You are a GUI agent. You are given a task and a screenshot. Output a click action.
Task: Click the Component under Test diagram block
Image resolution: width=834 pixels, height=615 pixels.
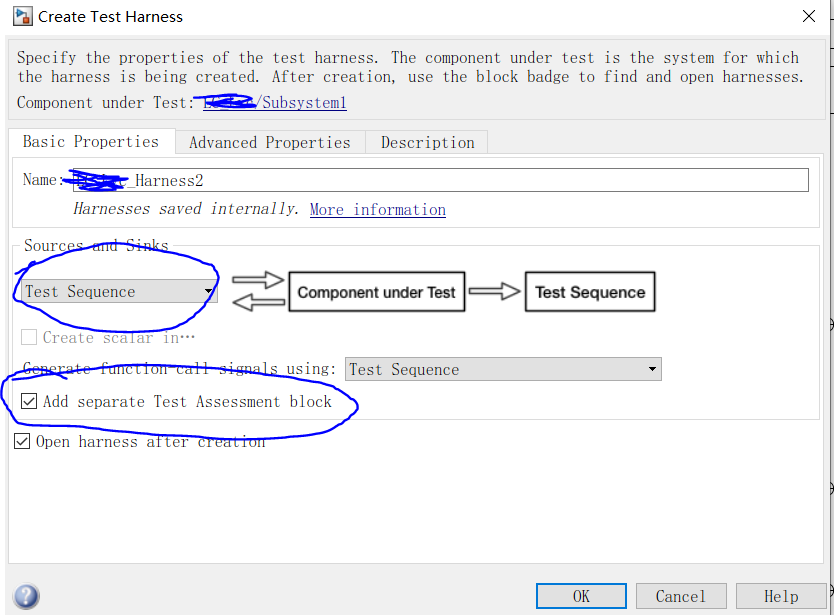[377, 292]
